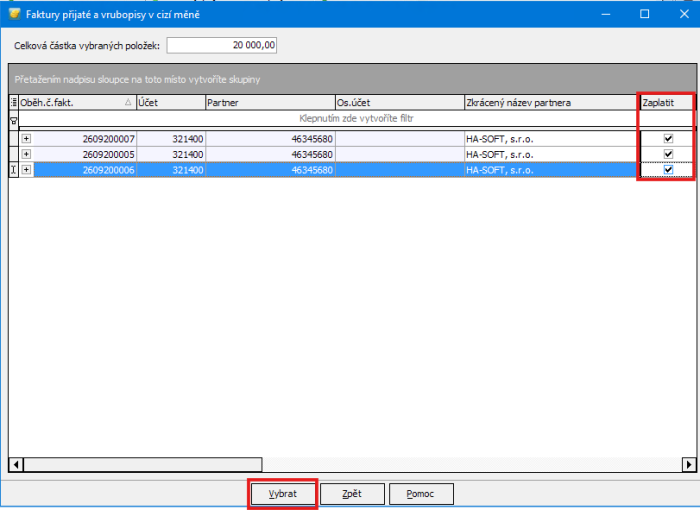Sort by Oběh.č.fakt. column header

point(70,102)
